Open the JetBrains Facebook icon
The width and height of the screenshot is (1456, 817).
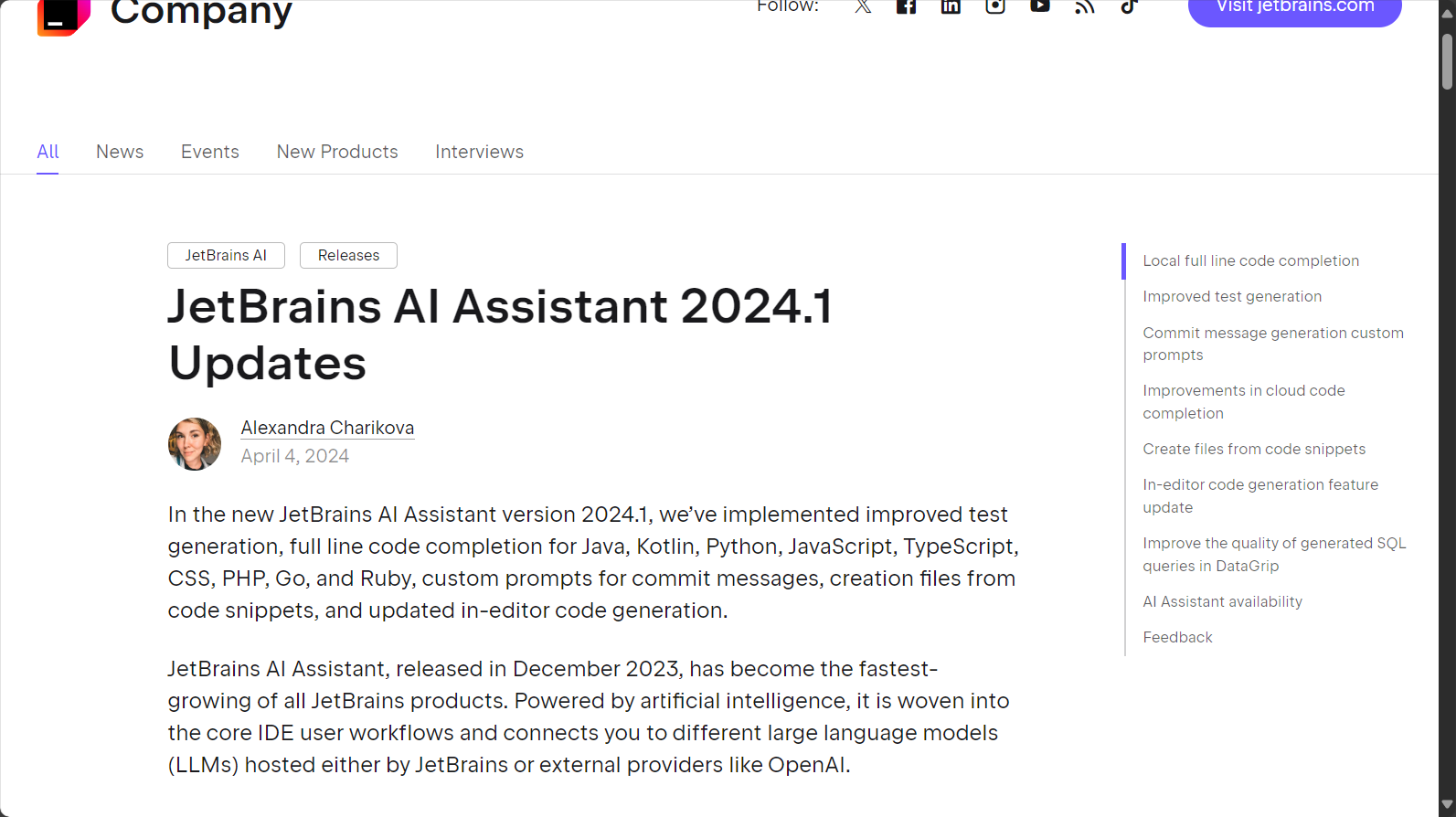(907, 6)
